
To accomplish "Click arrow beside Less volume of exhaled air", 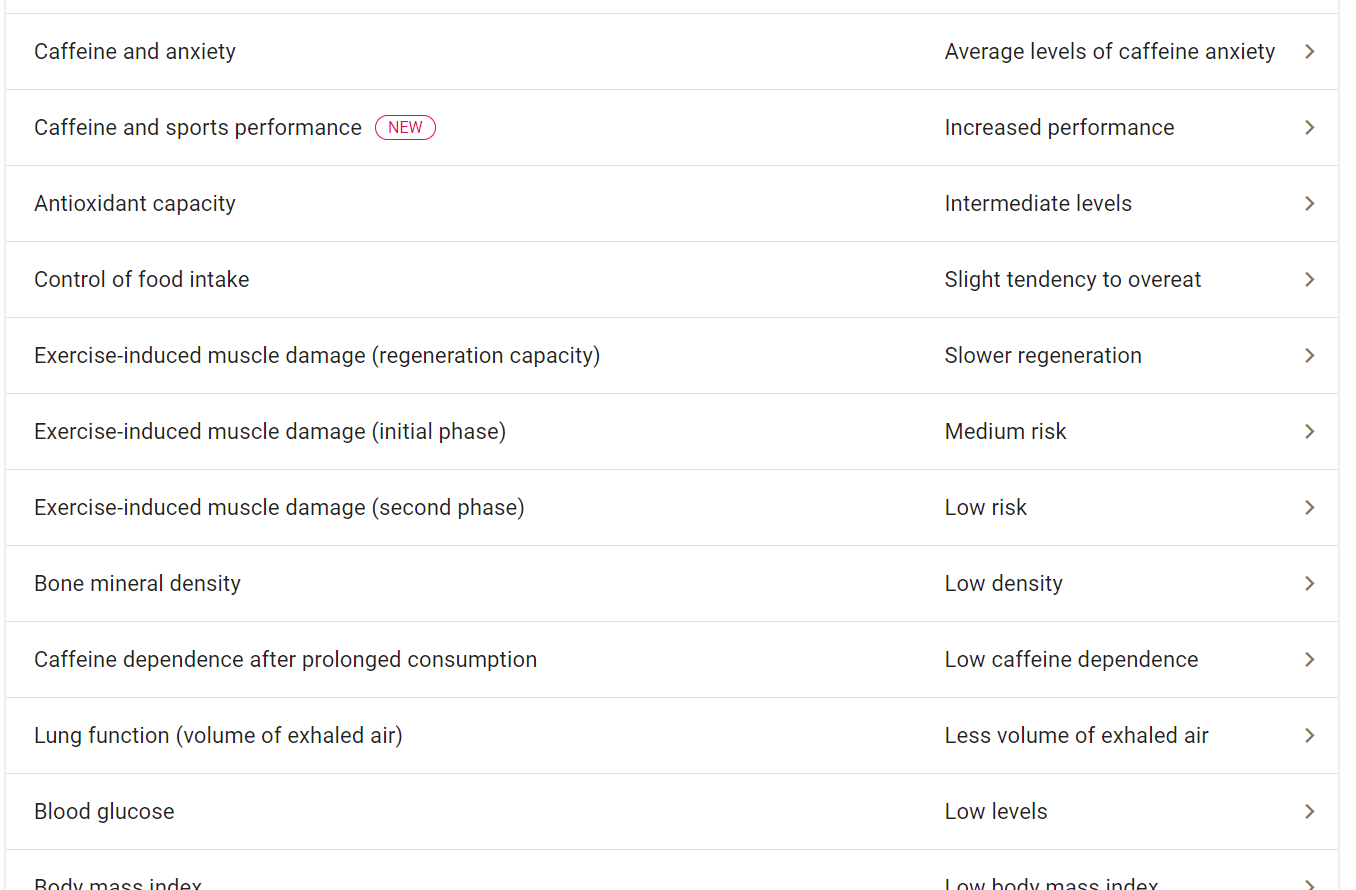I will point(1309,736).
